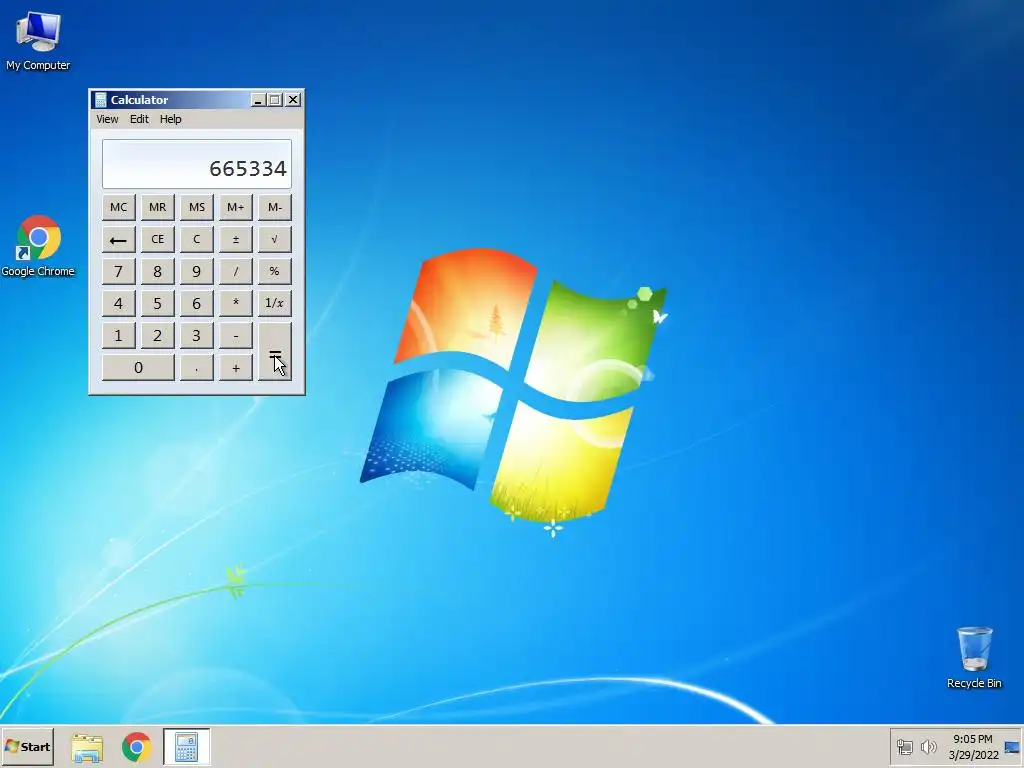Subtract from memory with M-
The image size is (1024, 768).
(x=274, y=208)
